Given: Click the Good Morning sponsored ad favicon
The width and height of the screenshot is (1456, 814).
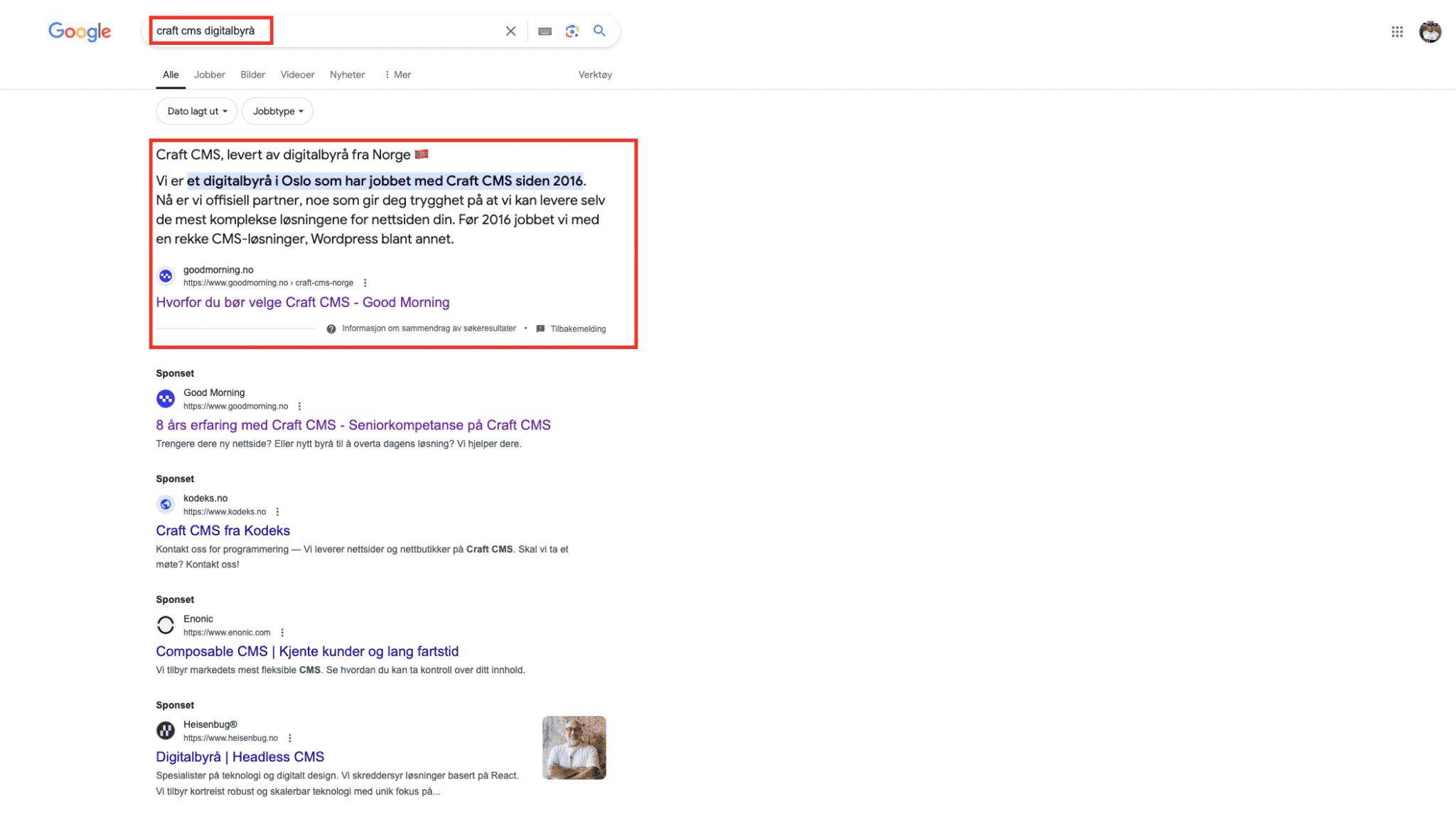Looking at the screenshot, I should (166, 399).
